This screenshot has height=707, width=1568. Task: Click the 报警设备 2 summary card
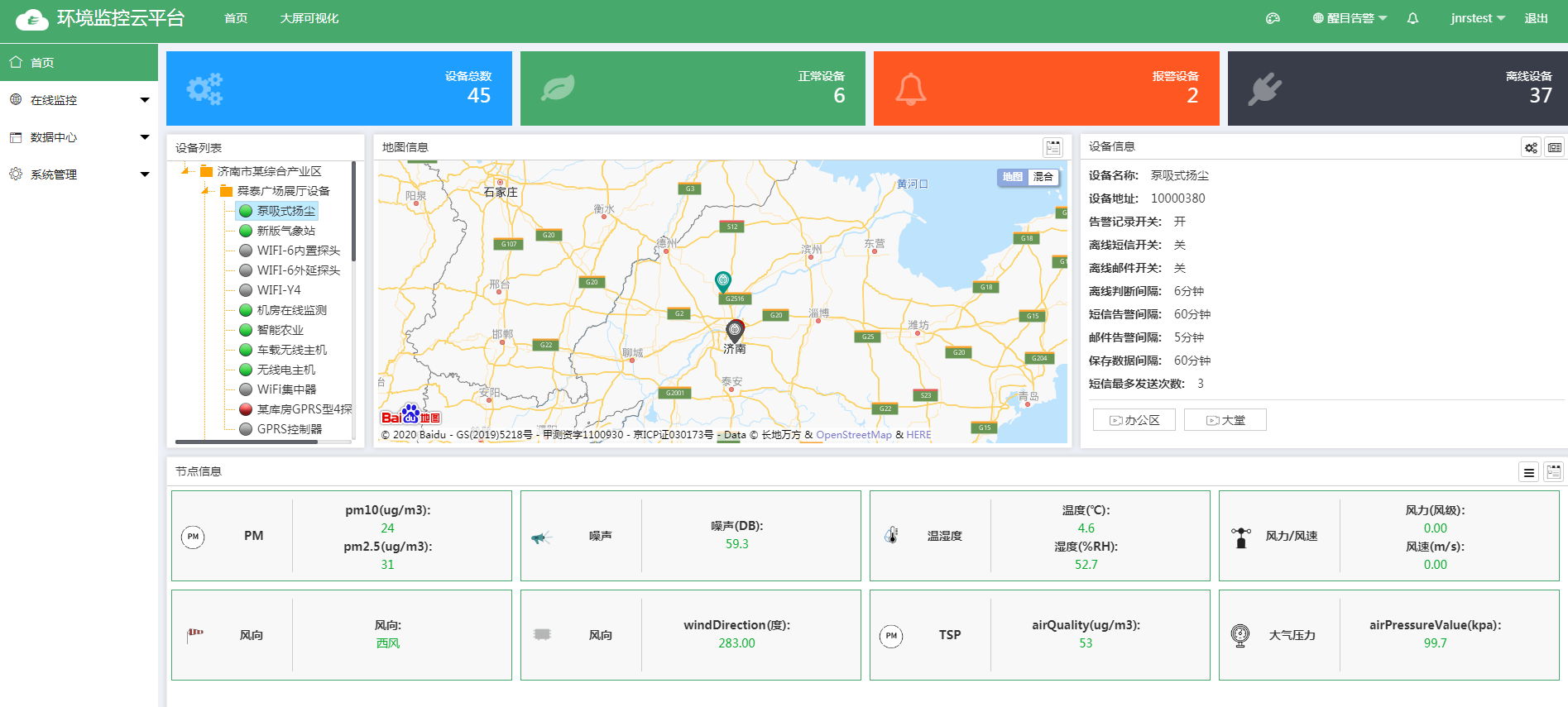click(x=1047, y=88)
